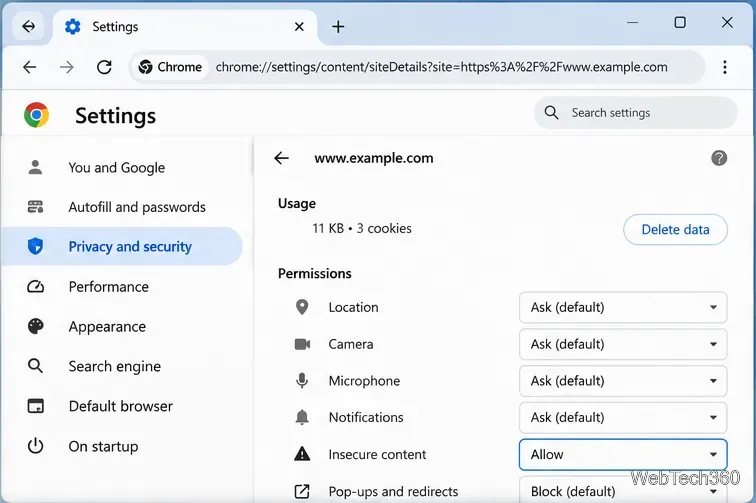
Task: Open Default browser section
Action: point(122,406)
